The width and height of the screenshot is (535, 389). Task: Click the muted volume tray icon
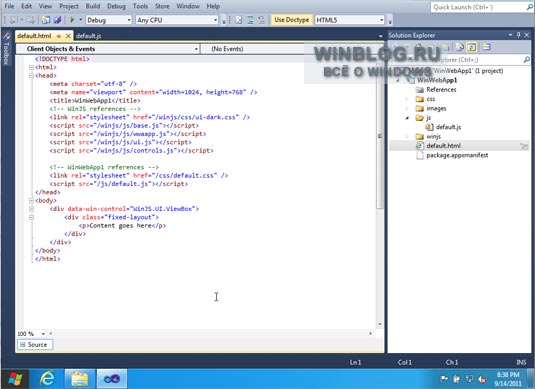(x=482, y=379)
